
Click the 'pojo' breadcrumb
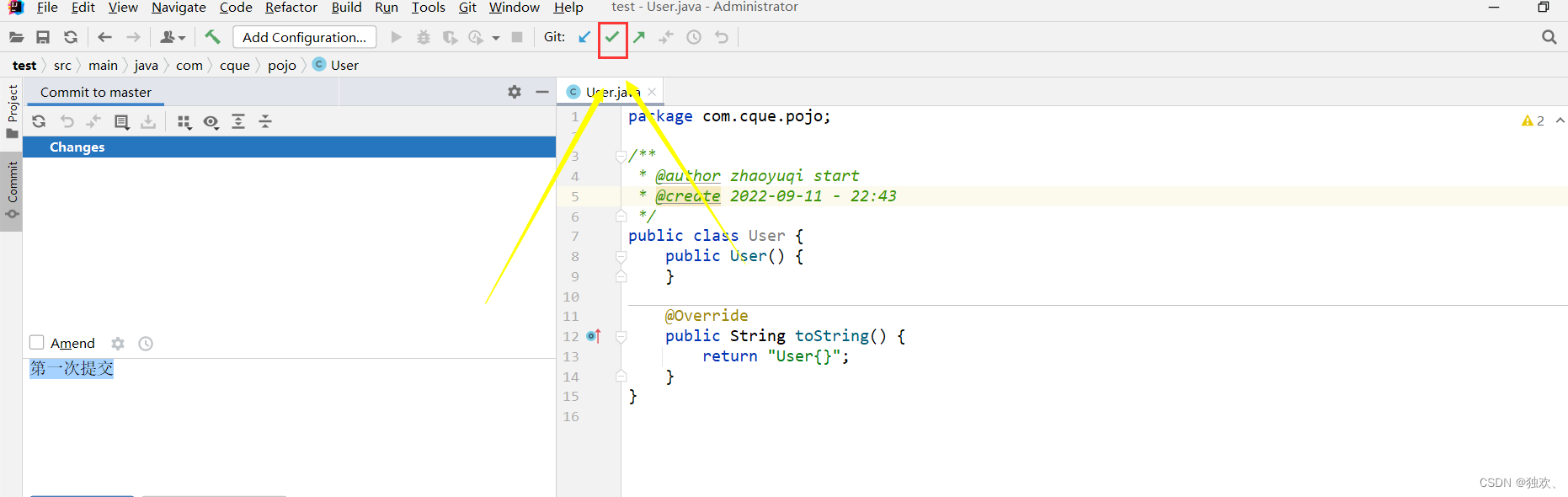point(282,66)
